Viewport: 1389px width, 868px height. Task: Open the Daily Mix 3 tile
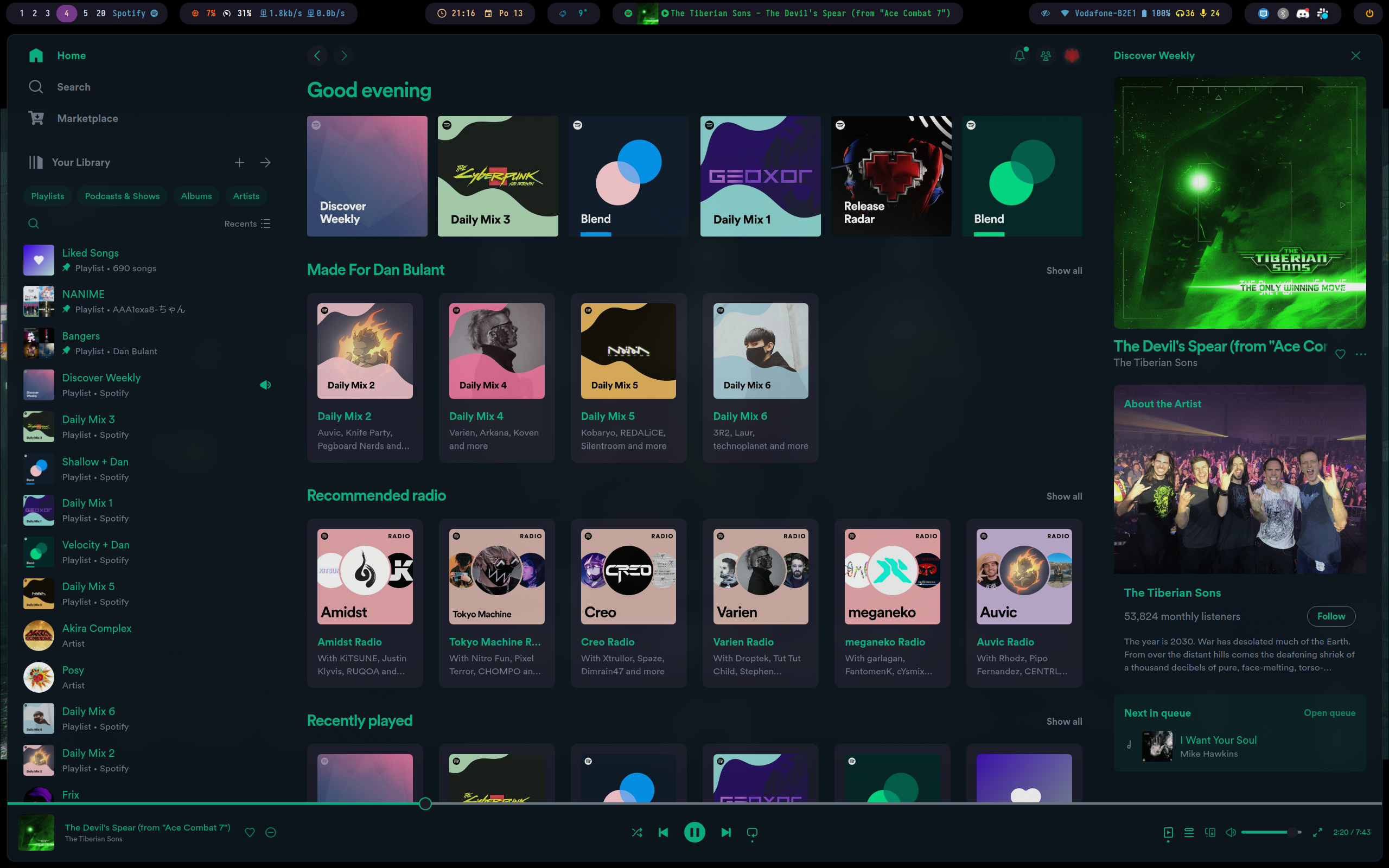(x=498, y=176)
